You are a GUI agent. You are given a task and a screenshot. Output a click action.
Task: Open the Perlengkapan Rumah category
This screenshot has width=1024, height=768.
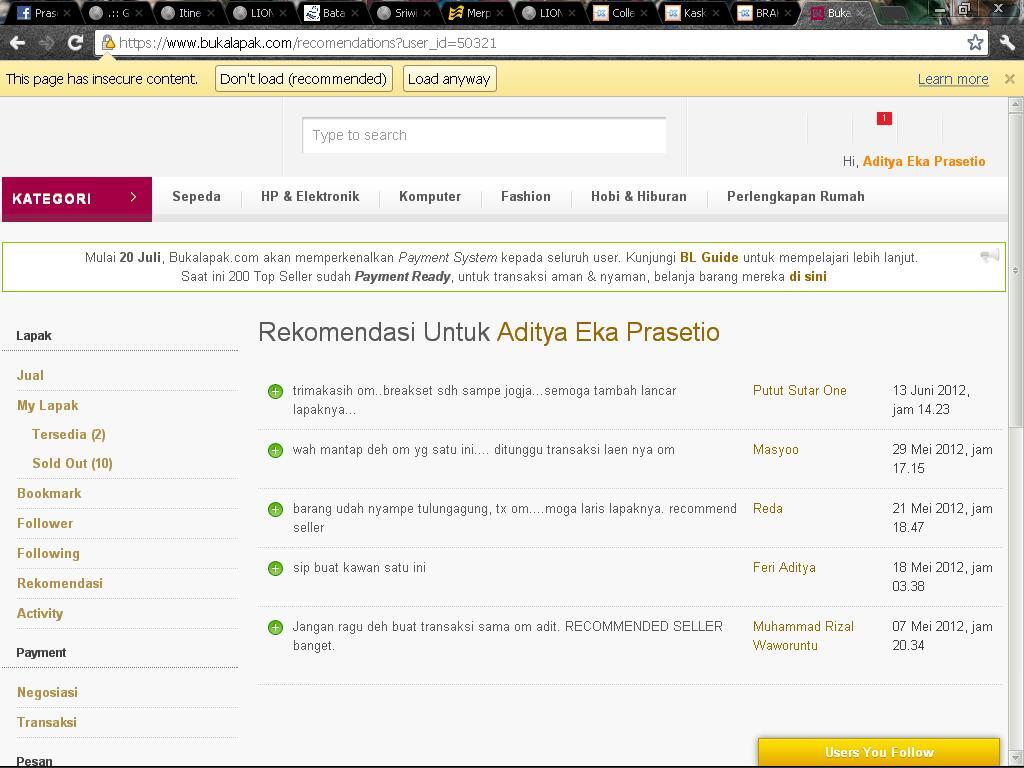[x=795, y=197]
